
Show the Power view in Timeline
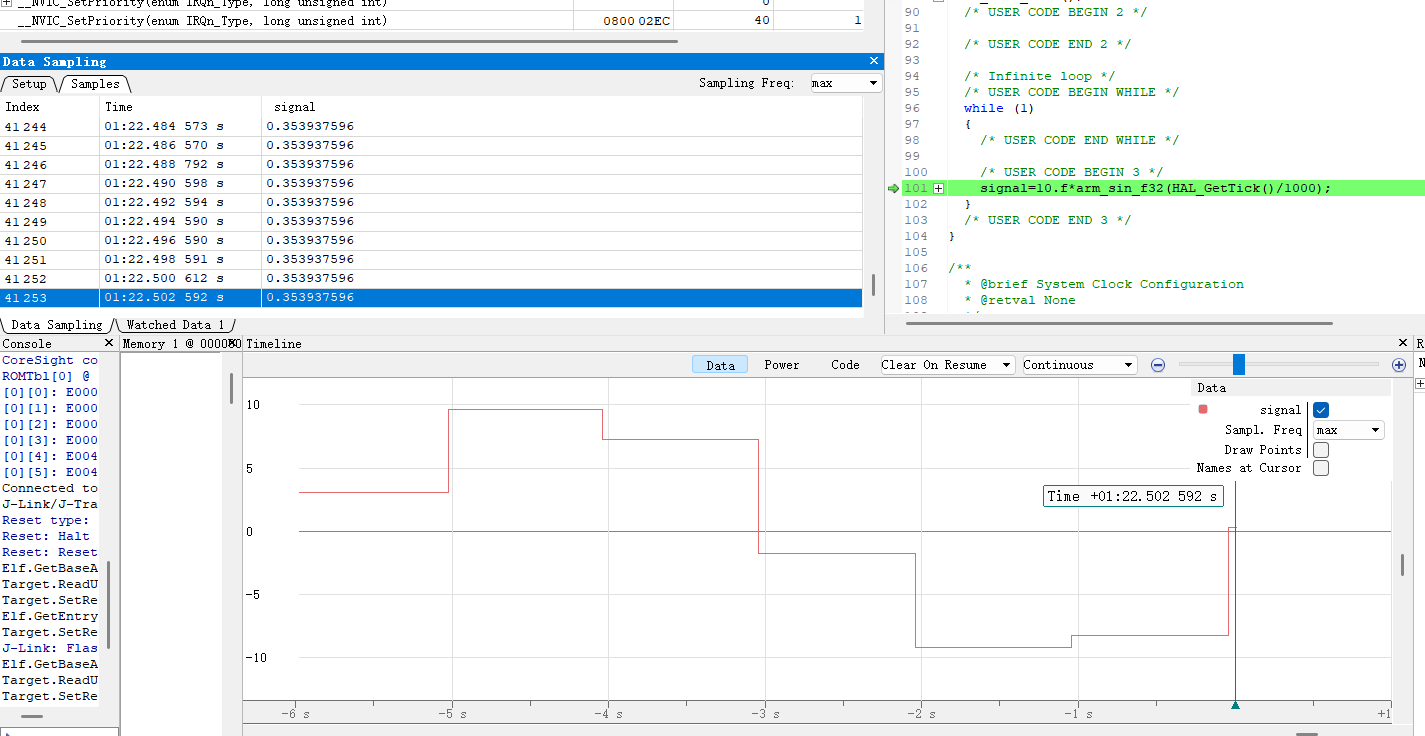click(782, 365)
